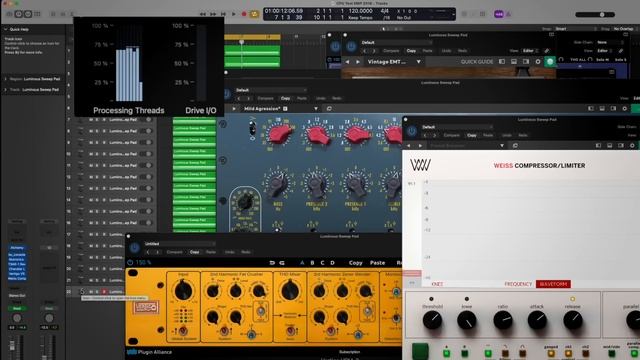The width and height of the screenshot is (640, 360).
Task: Click the Weiss W logo
Action: [x=420, y=165]
